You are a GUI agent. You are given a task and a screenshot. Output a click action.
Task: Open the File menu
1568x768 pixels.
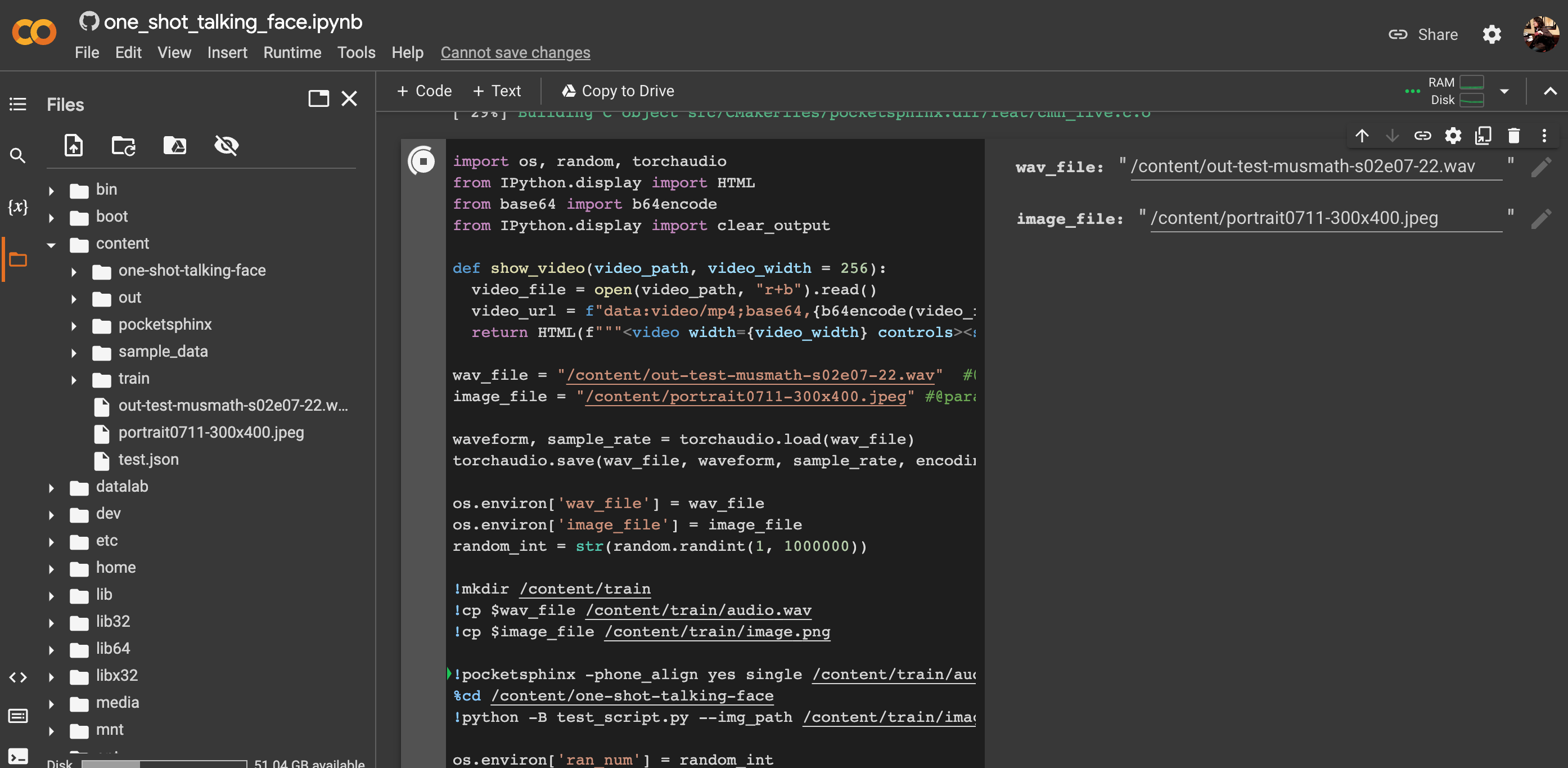point(87,52)
